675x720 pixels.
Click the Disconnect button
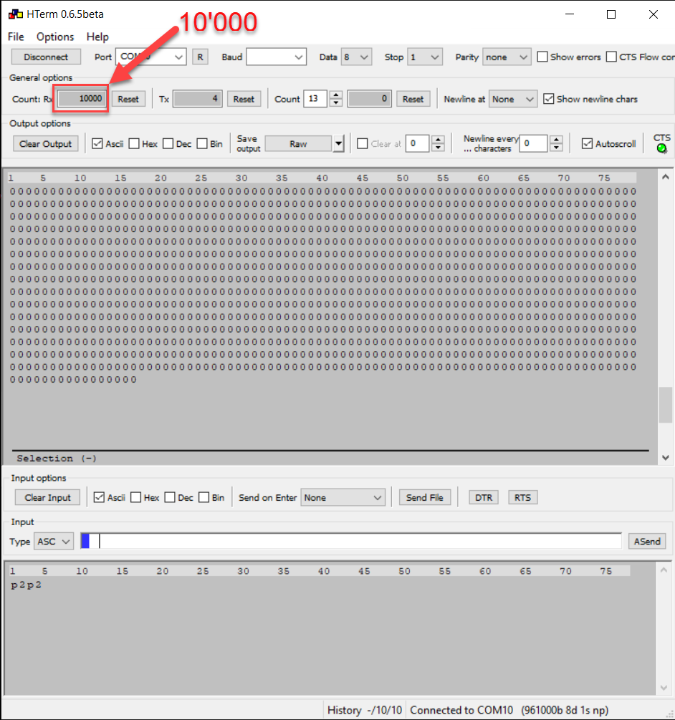pyautogui.click(x=46, y=57)
